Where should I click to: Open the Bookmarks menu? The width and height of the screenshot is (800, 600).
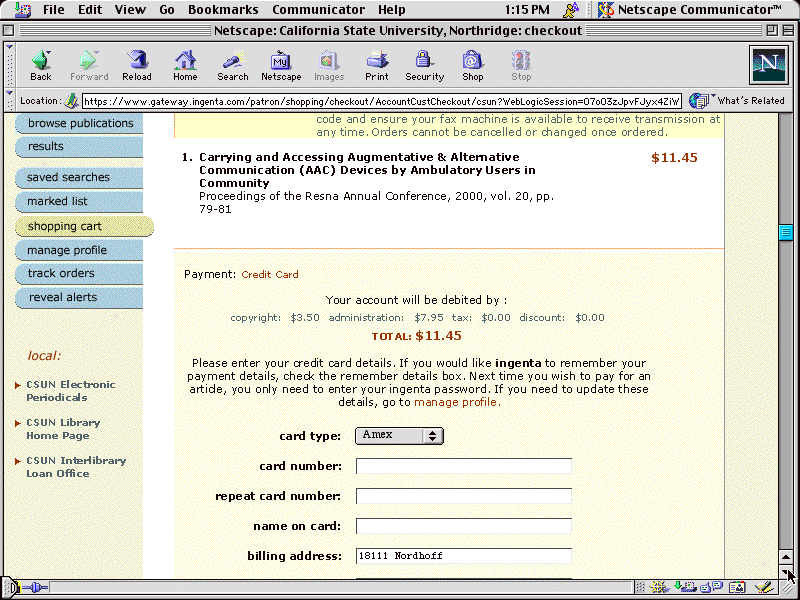(223, 9)
